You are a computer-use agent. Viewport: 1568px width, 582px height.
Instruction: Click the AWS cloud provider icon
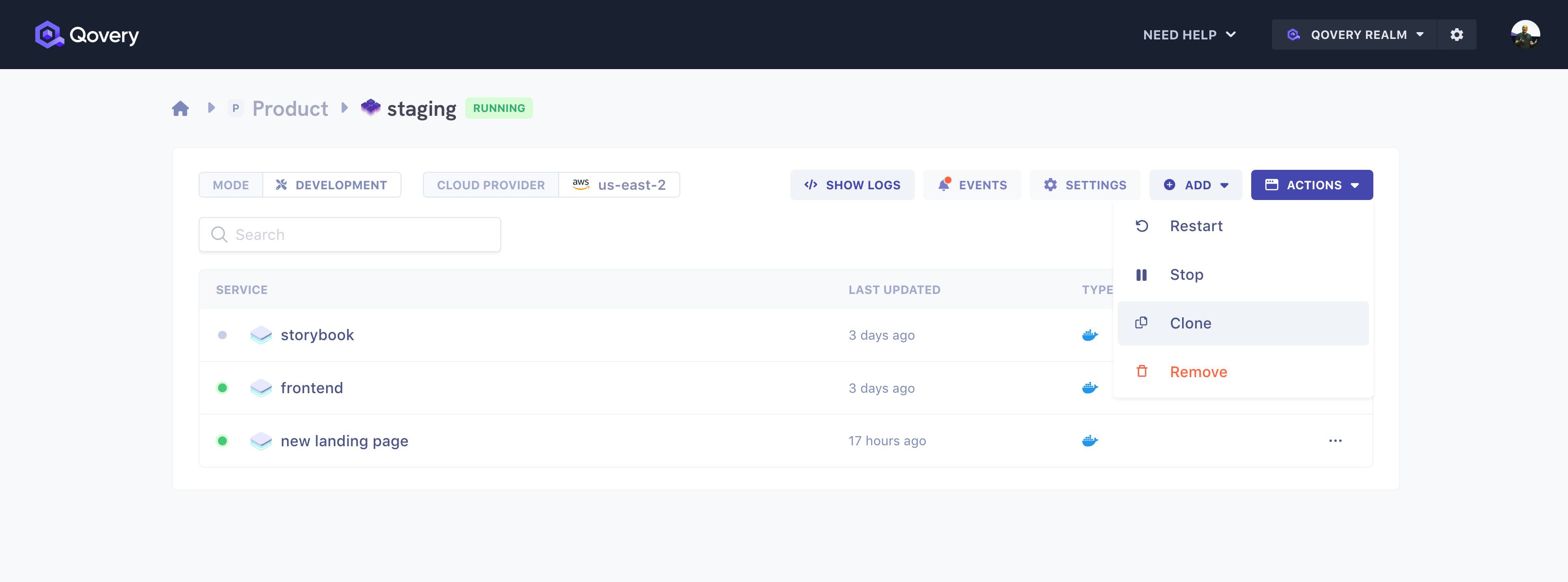click(580, 184)
